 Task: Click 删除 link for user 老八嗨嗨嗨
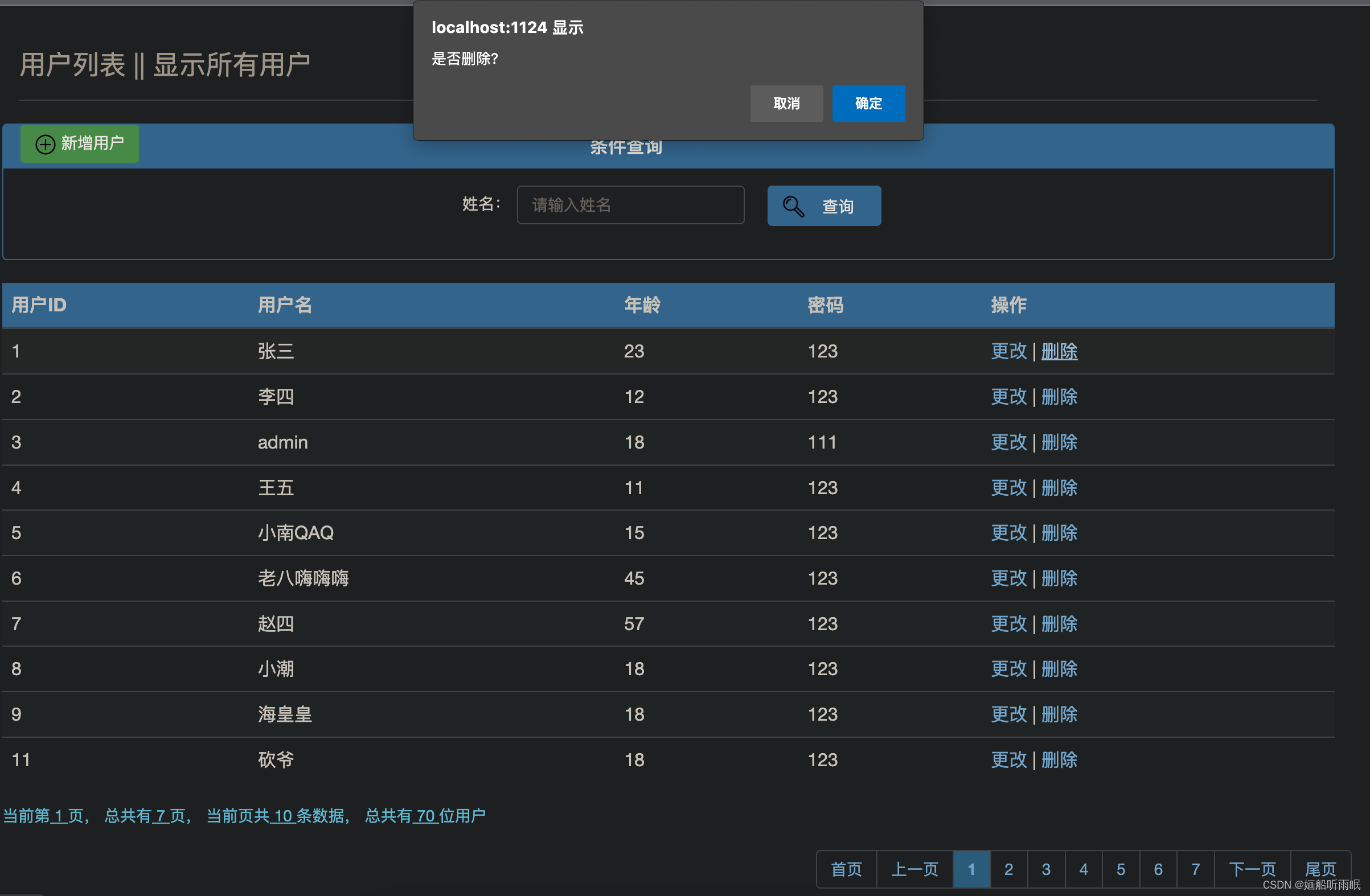1059,578
